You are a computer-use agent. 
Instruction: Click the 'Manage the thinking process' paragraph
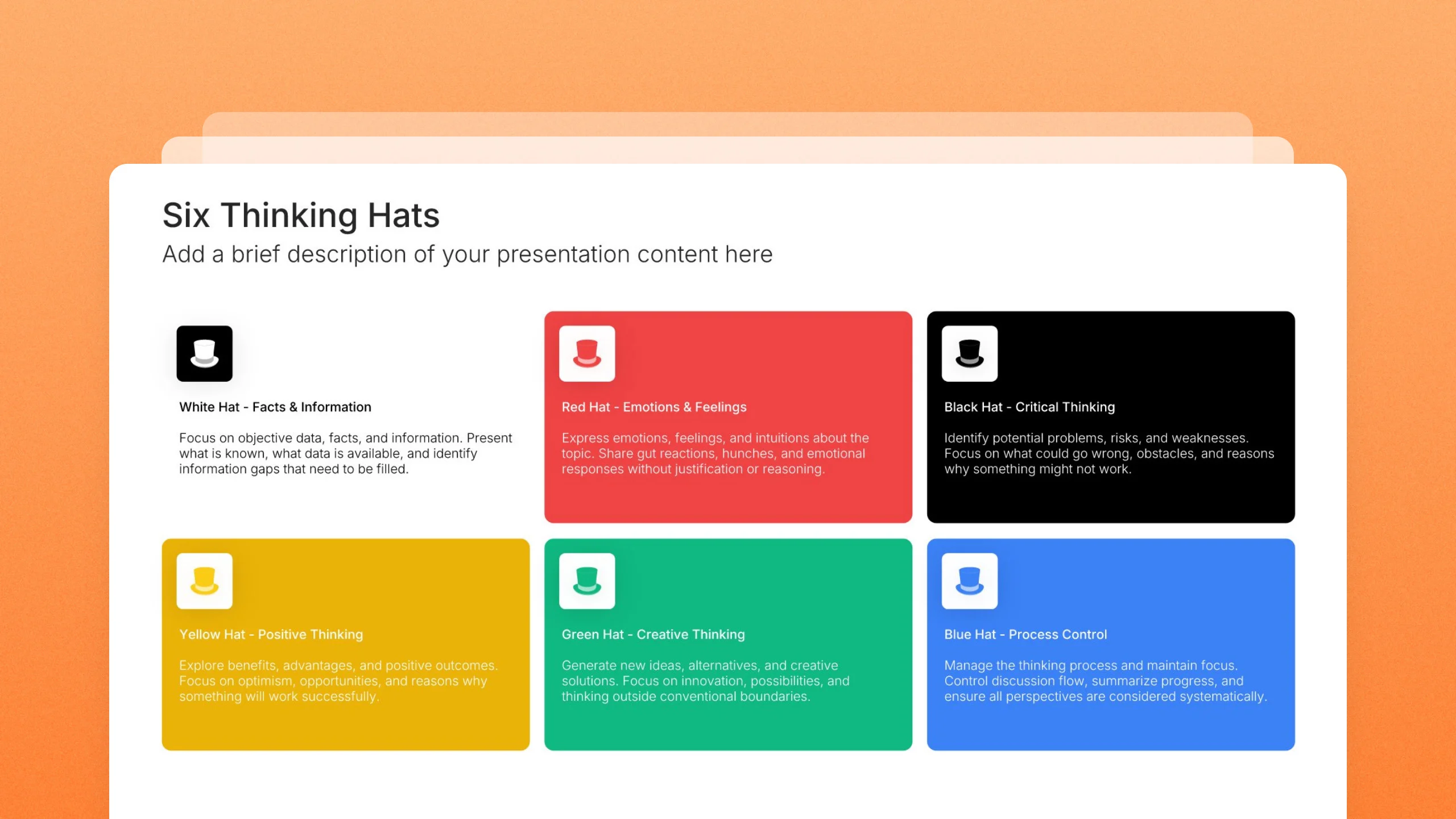1106,681
